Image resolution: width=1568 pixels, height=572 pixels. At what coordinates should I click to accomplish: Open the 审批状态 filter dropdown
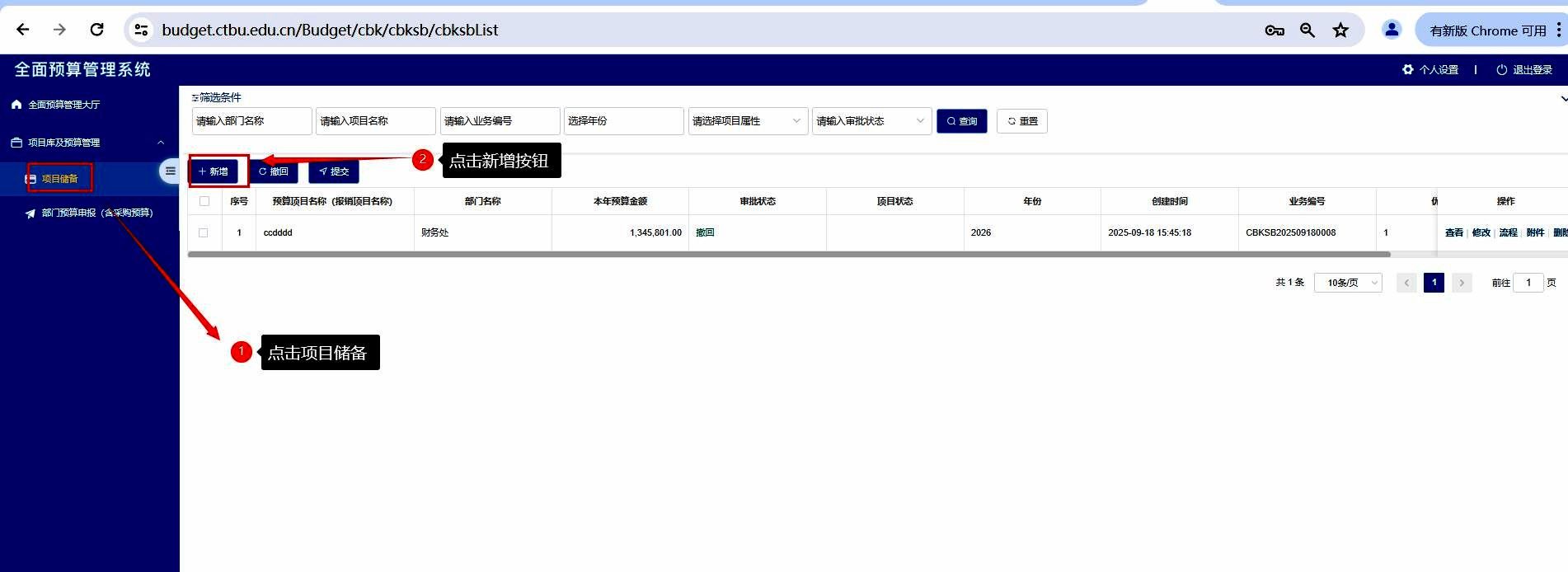(871, 121)
